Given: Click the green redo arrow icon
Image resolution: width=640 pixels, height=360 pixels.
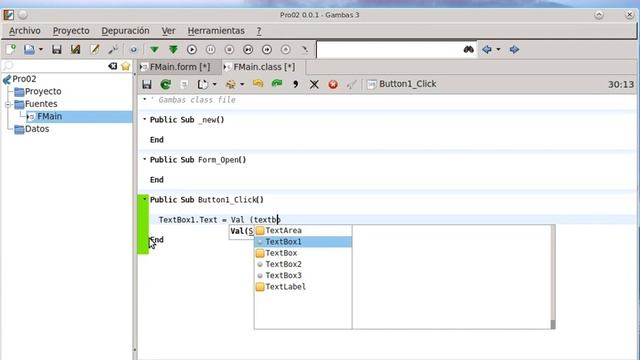Looking at the screenshot, I should 277,84.
